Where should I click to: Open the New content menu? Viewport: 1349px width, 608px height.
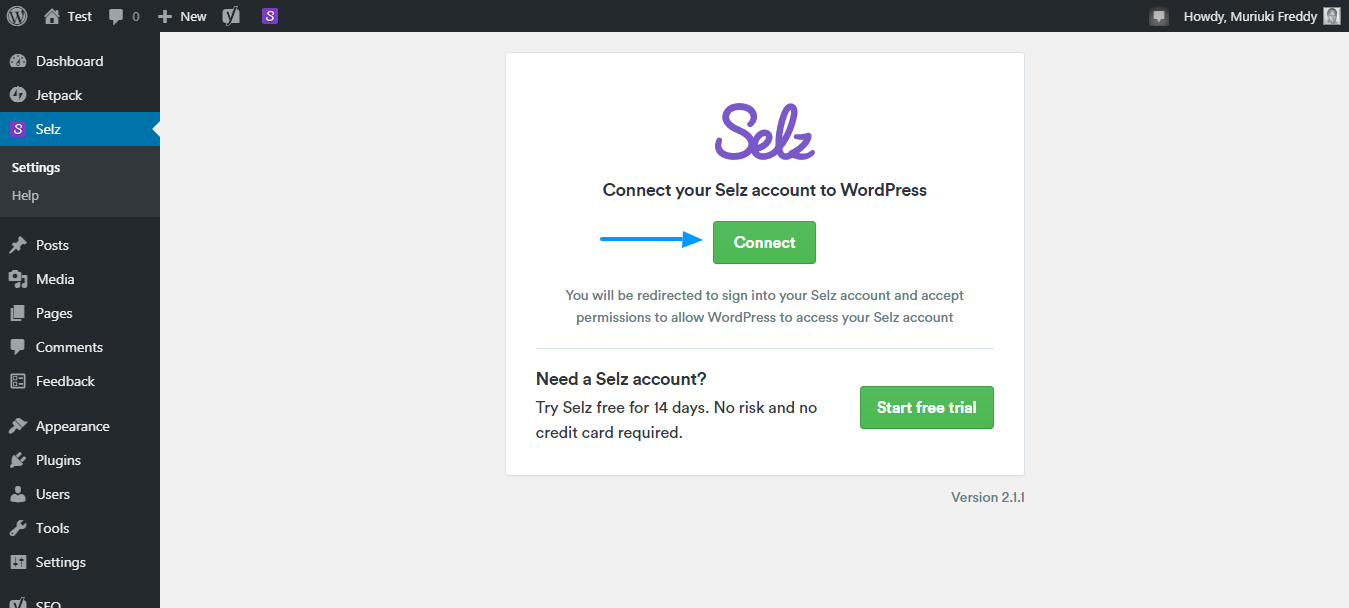[182, 16]
